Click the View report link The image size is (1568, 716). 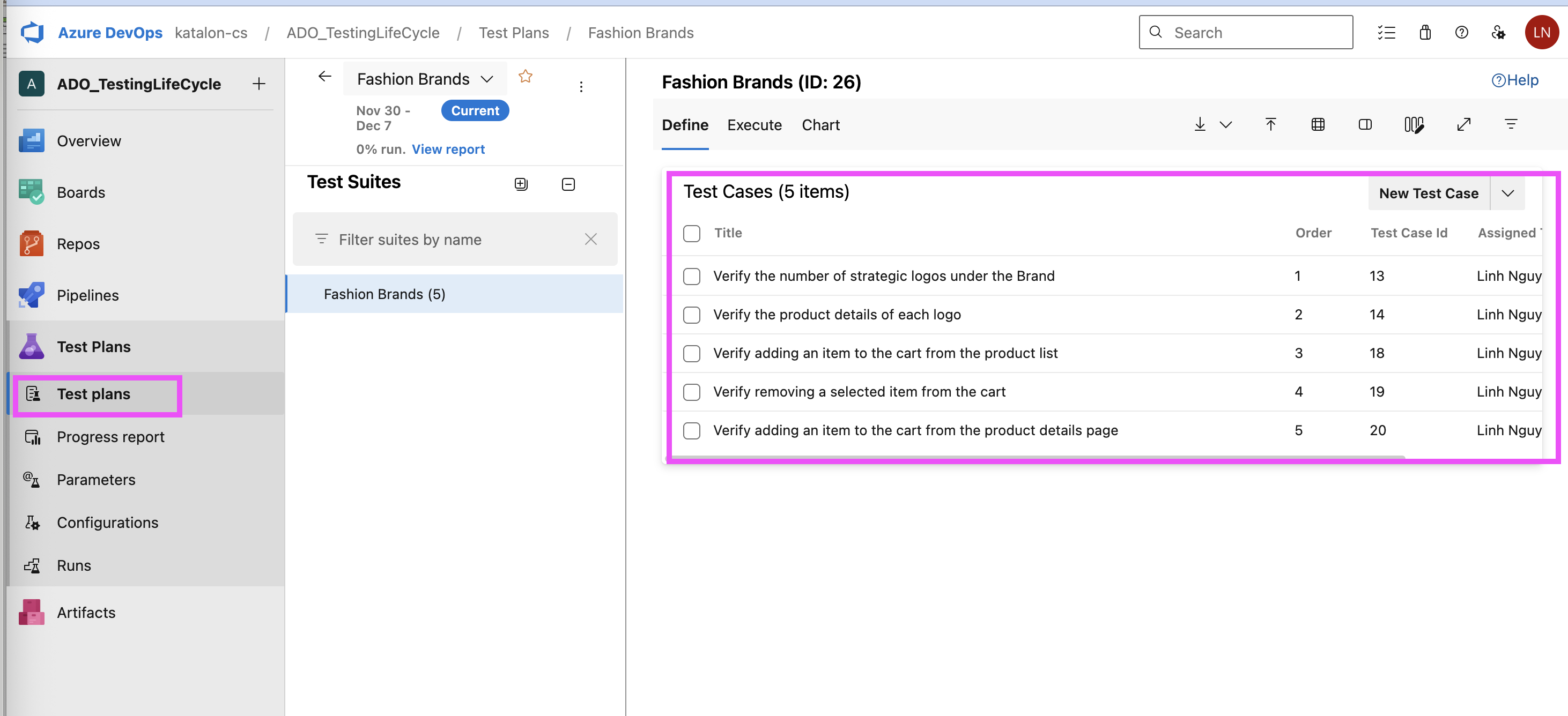tap(448, 149)
